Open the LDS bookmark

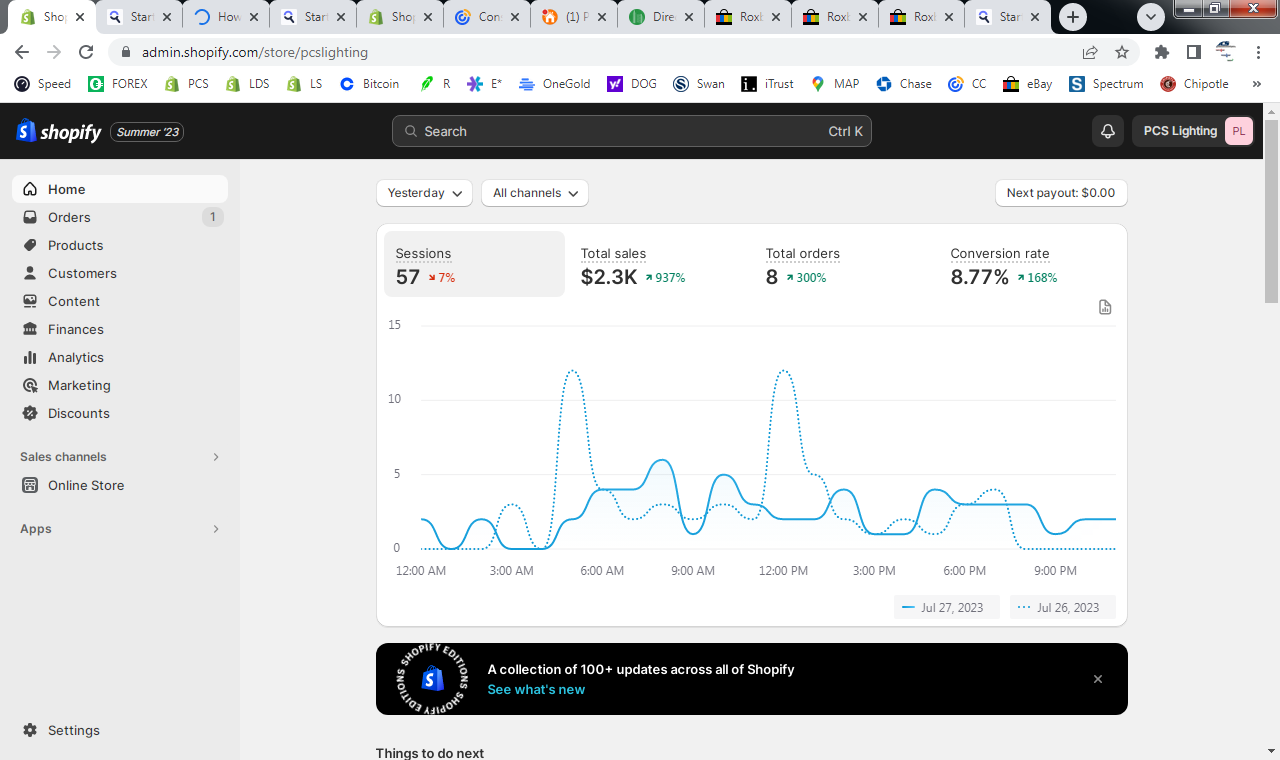click(247, 84)
